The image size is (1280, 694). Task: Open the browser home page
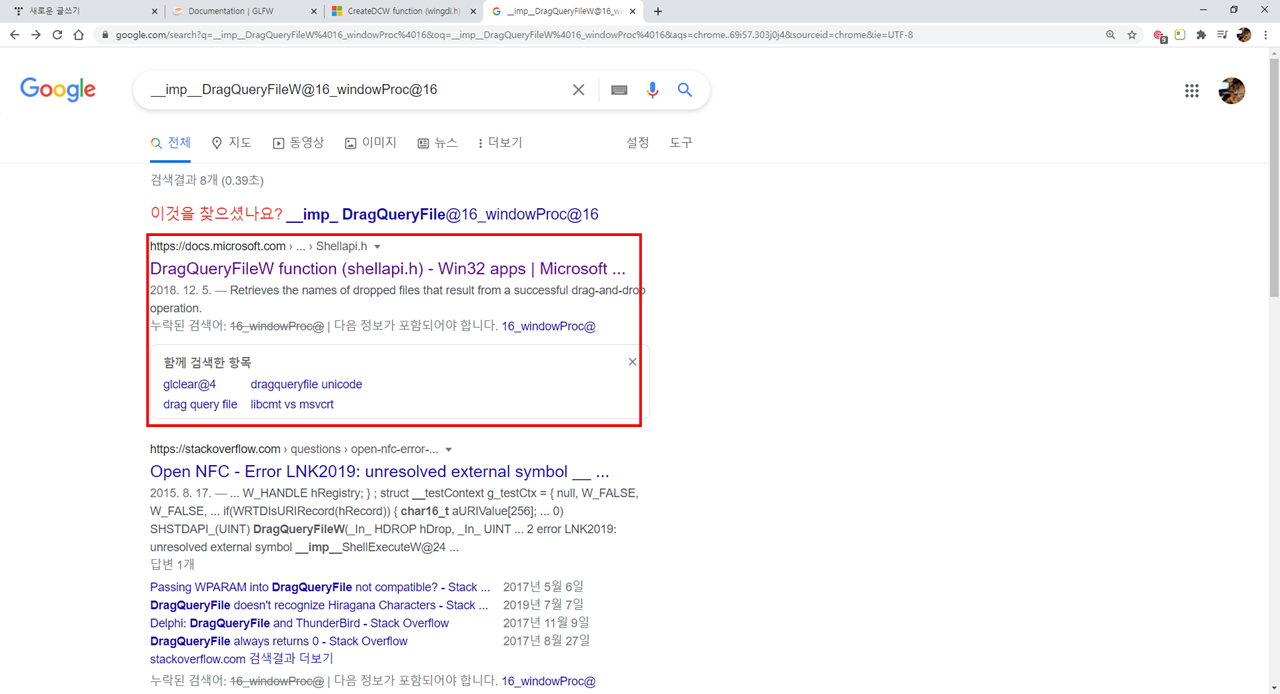[x=77, y=34]
